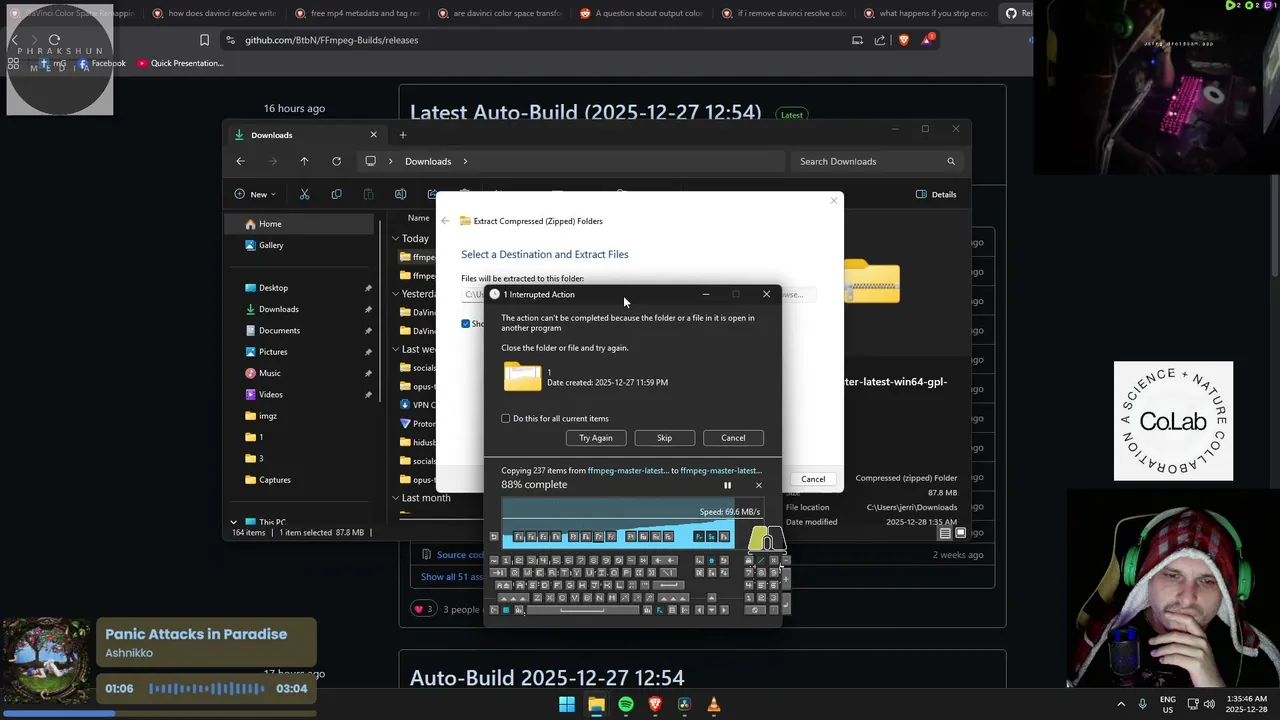The image size is (1280, 720).
Task: Click the Explorer back arrow
Action: tap(240, 161)
